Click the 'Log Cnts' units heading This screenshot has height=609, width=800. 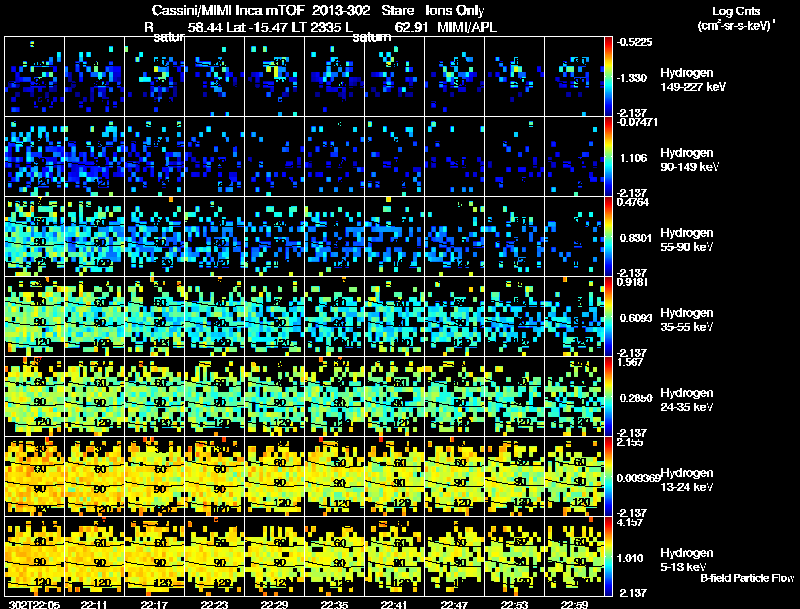(x=735, y=11)
